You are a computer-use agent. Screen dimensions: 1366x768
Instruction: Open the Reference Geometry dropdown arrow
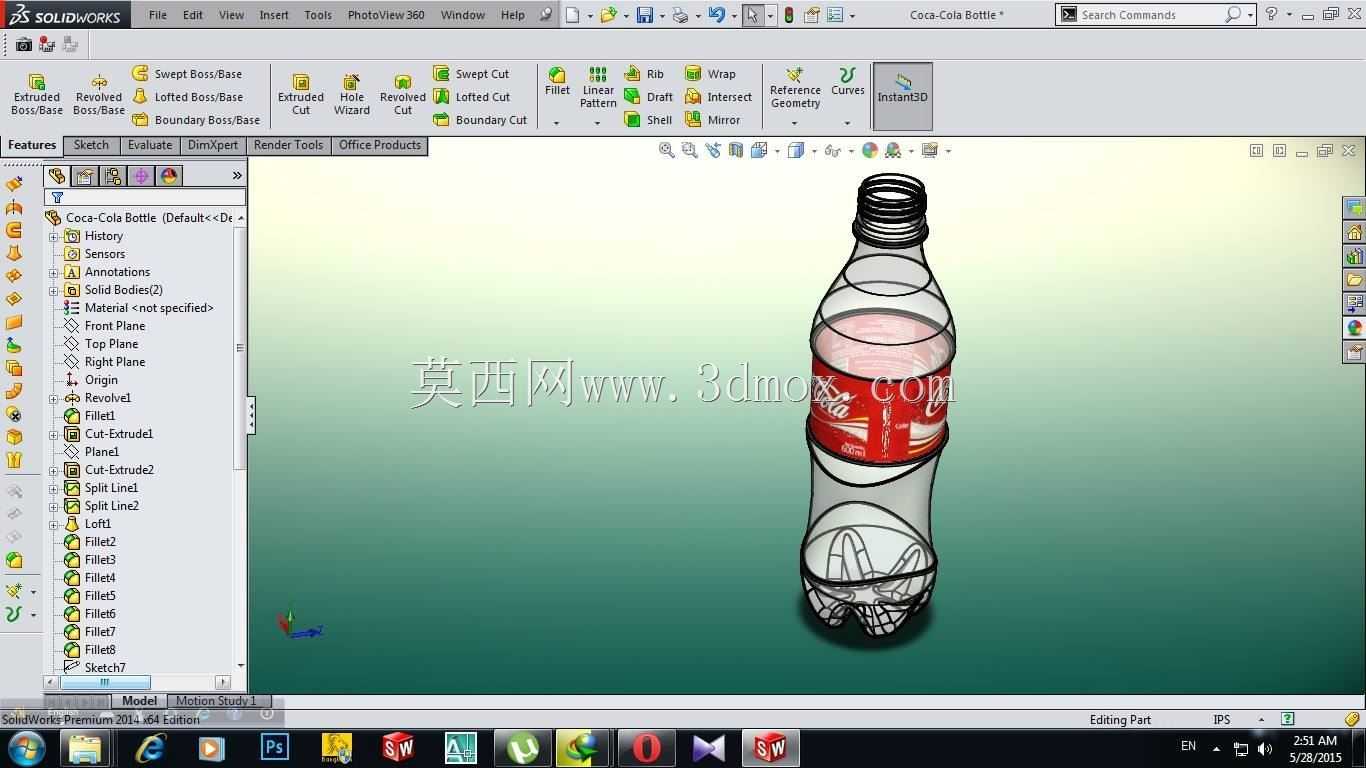click(x=794, y=123)
